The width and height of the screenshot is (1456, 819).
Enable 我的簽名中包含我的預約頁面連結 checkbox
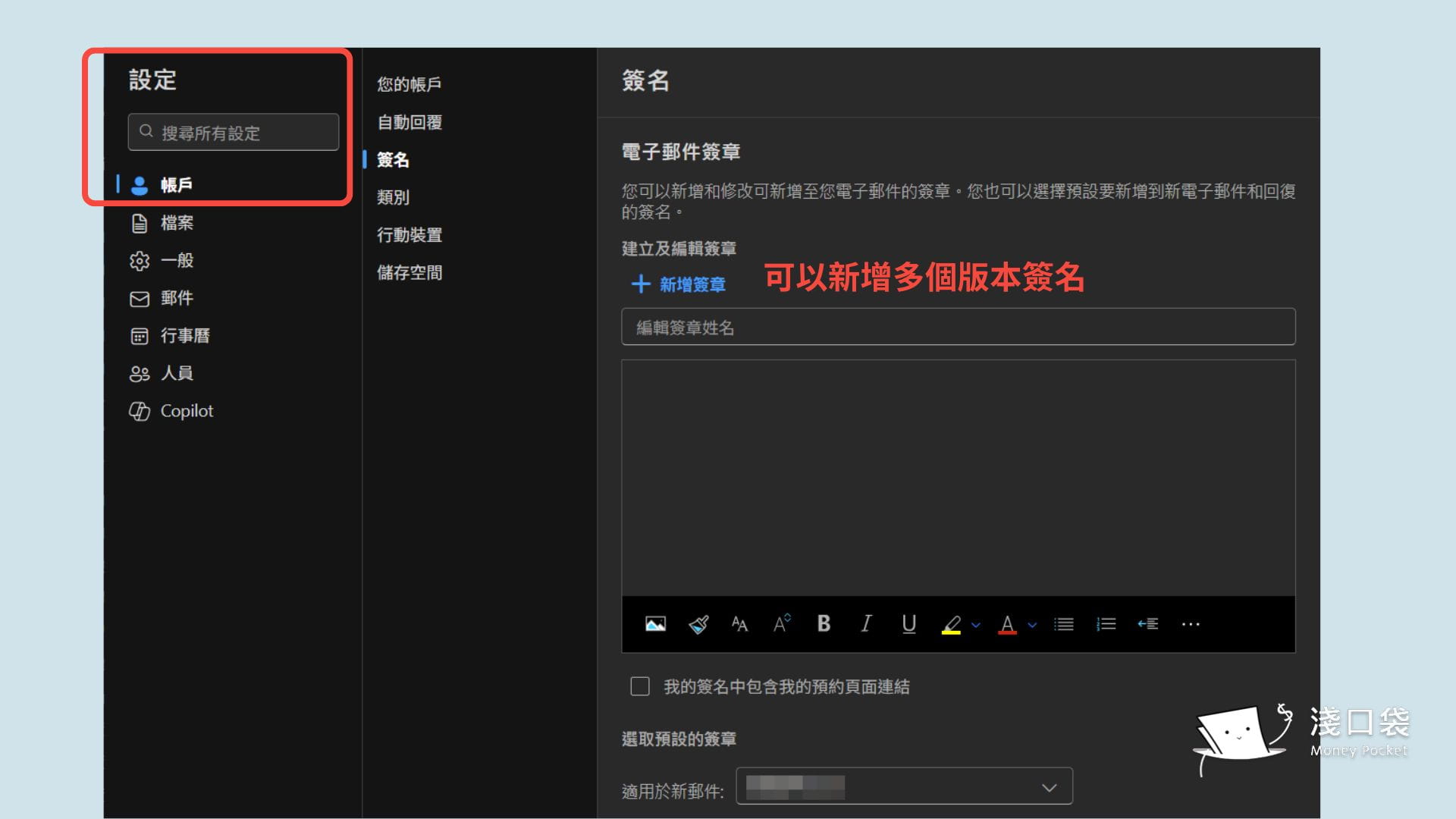tap(639, 686)
